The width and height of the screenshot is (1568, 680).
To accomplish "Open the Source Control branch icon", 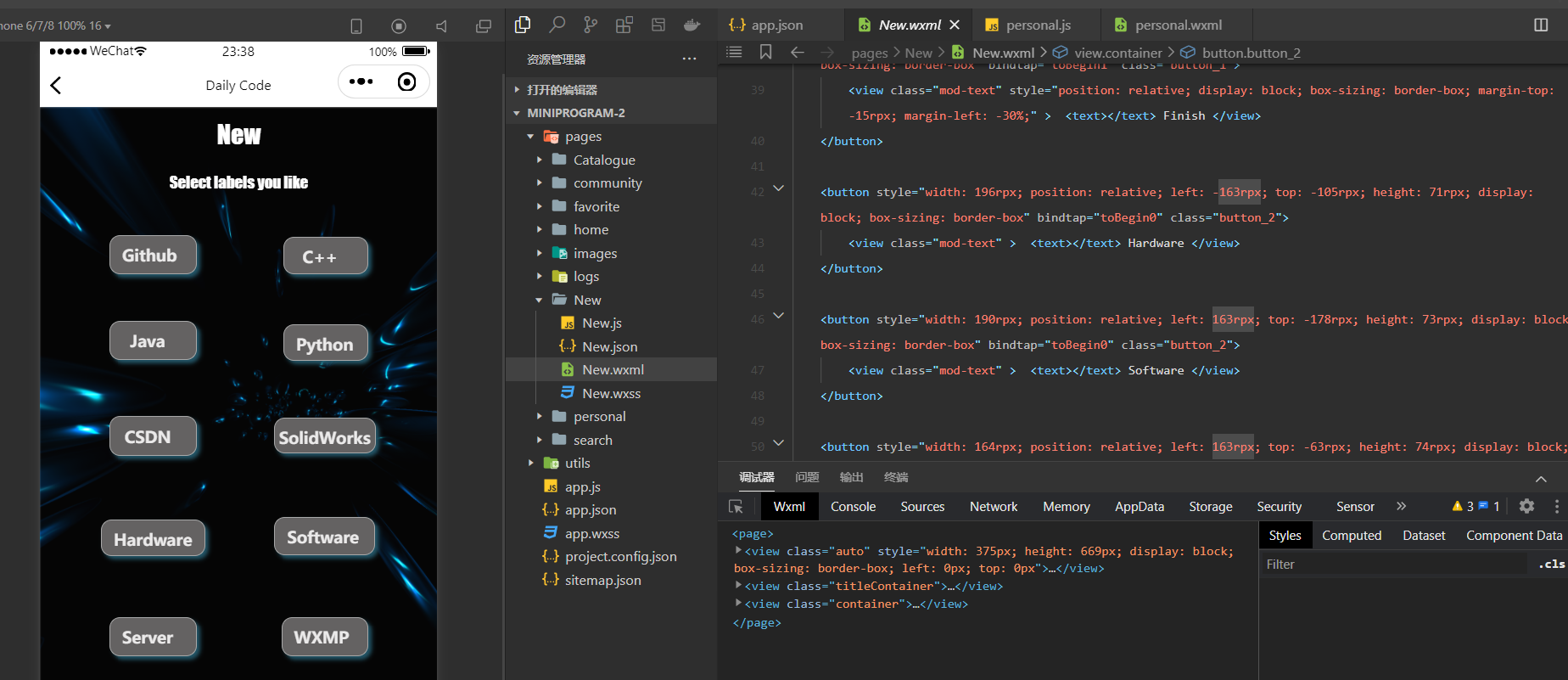I will (x=591, y=25).
